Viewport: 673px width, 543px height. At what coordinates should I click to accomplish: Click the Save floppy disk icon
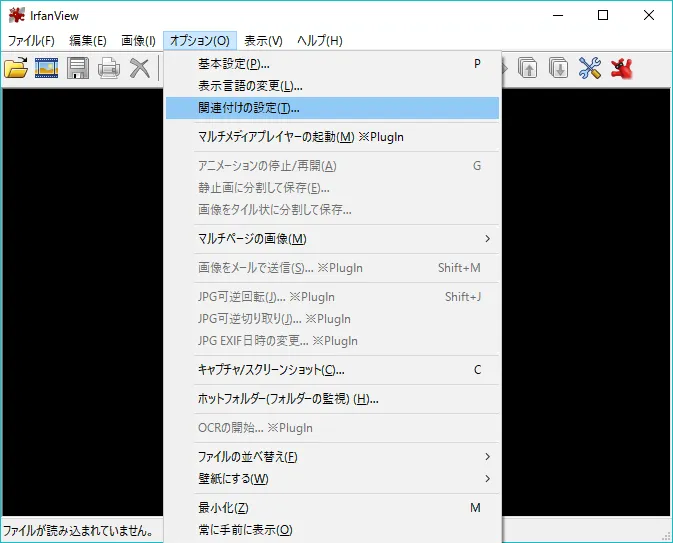78,68
